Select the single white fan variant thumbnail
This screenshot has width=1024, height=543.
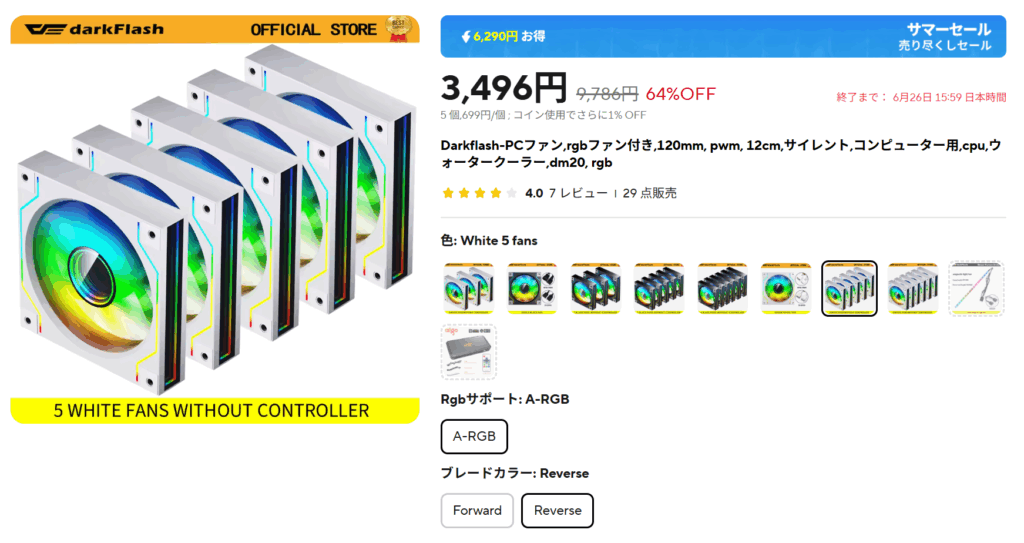point(786,288)
